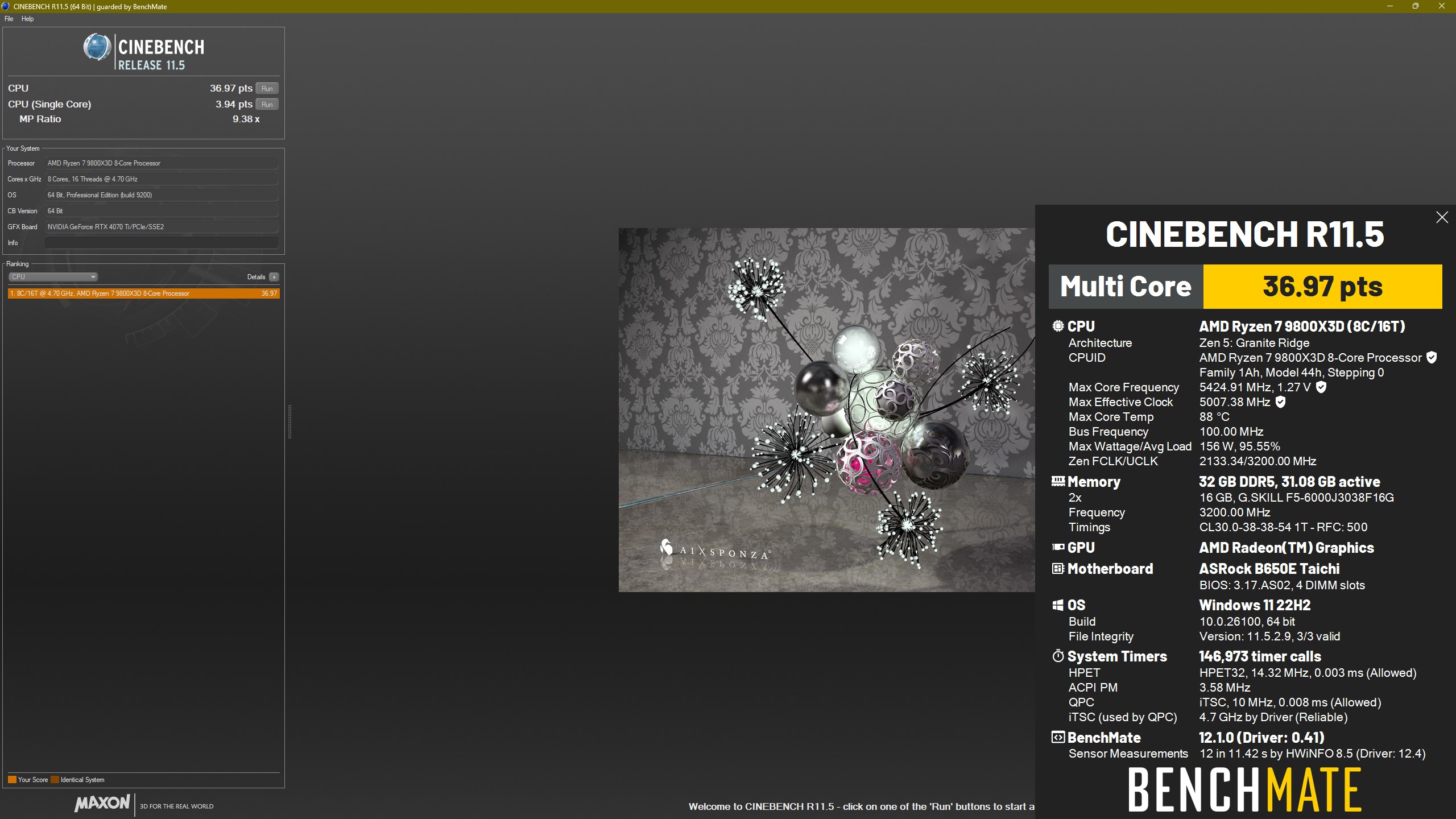Screen dimensions: 1456x819
Task: Click the GPU card section icon
Action: point(1058,547)
